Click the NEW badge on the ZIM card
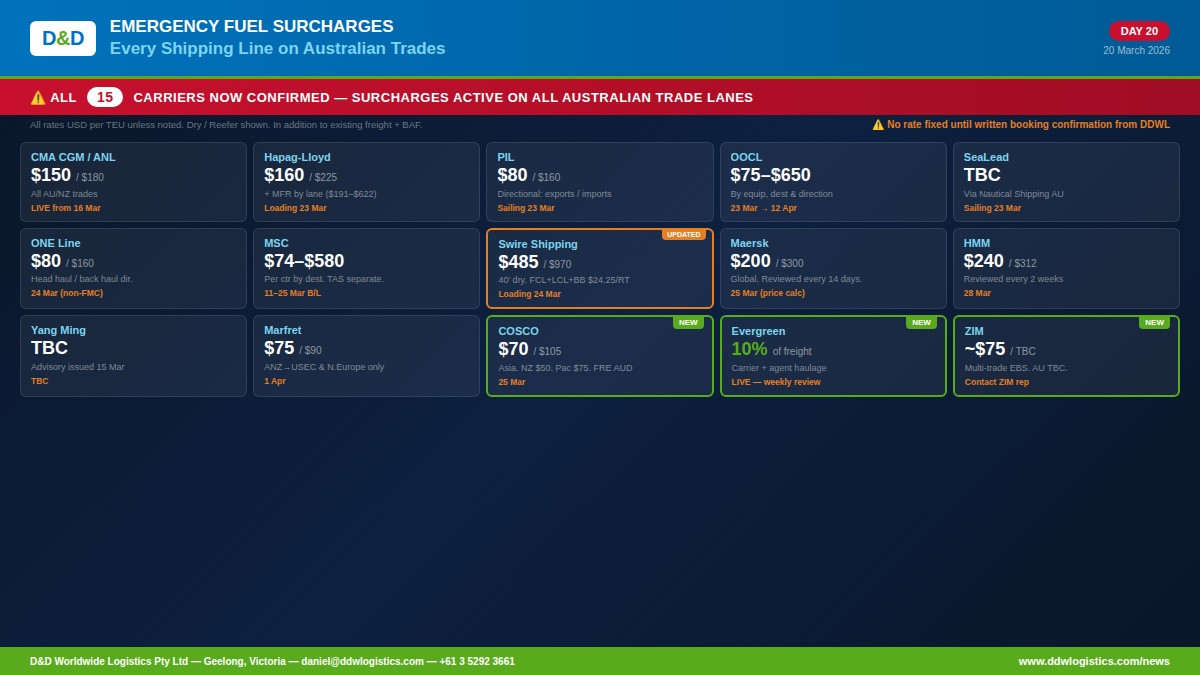 coord(1154,322)
